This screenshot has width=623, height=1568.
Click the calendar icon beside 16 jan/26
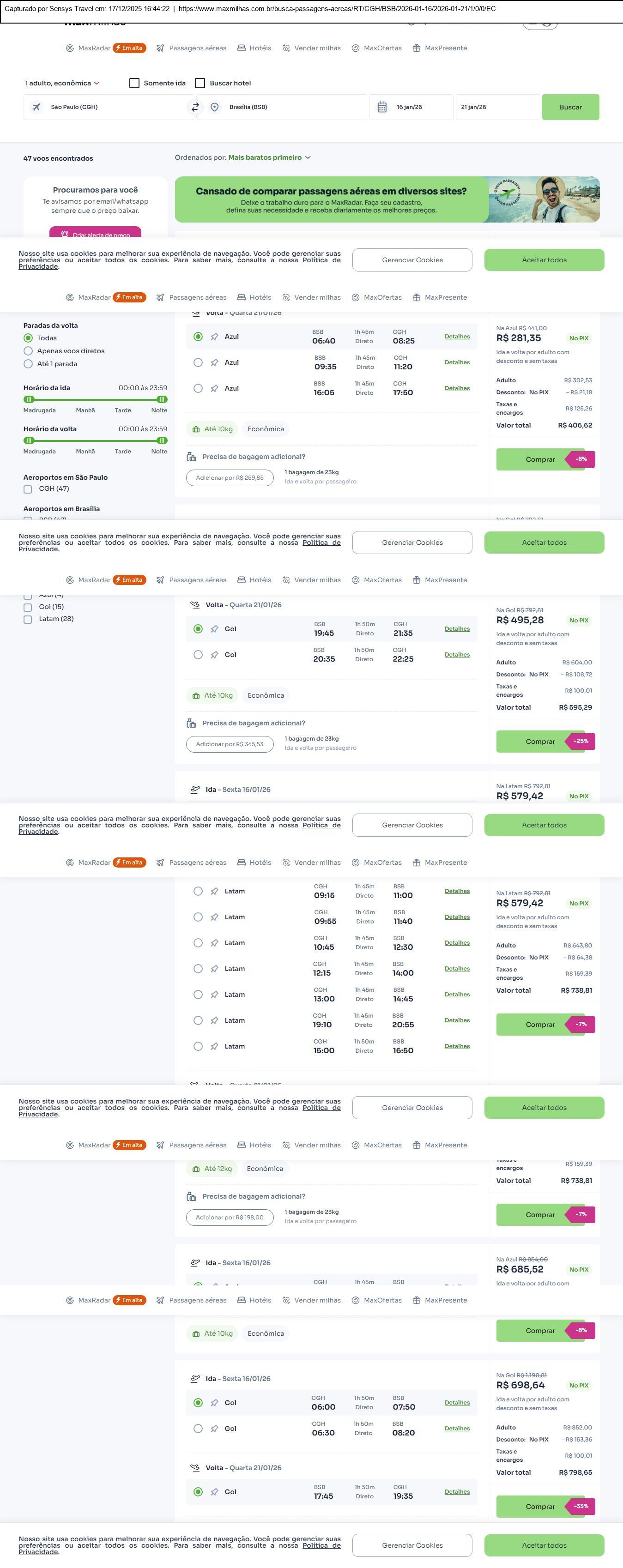point(382,107)
